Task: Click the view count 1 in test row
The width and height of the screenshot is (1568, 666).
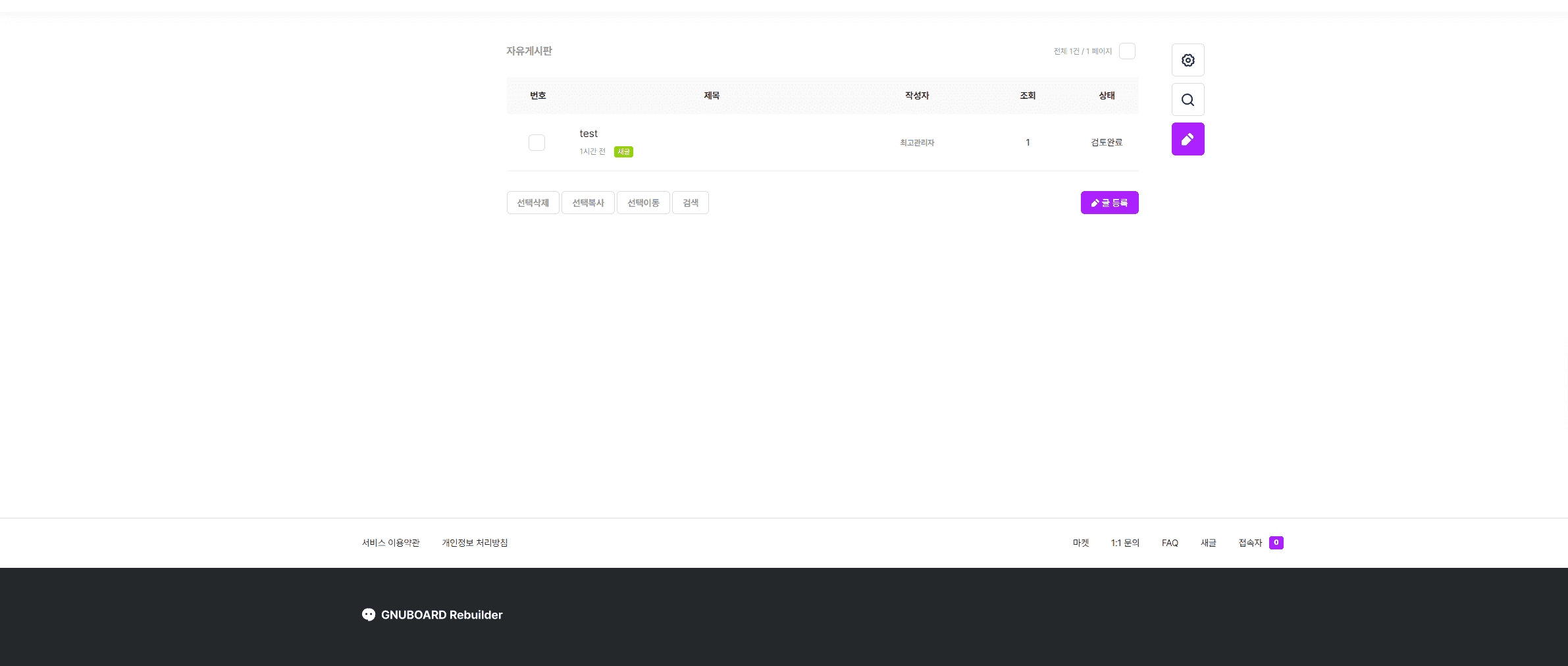Action: [1028, 142]
